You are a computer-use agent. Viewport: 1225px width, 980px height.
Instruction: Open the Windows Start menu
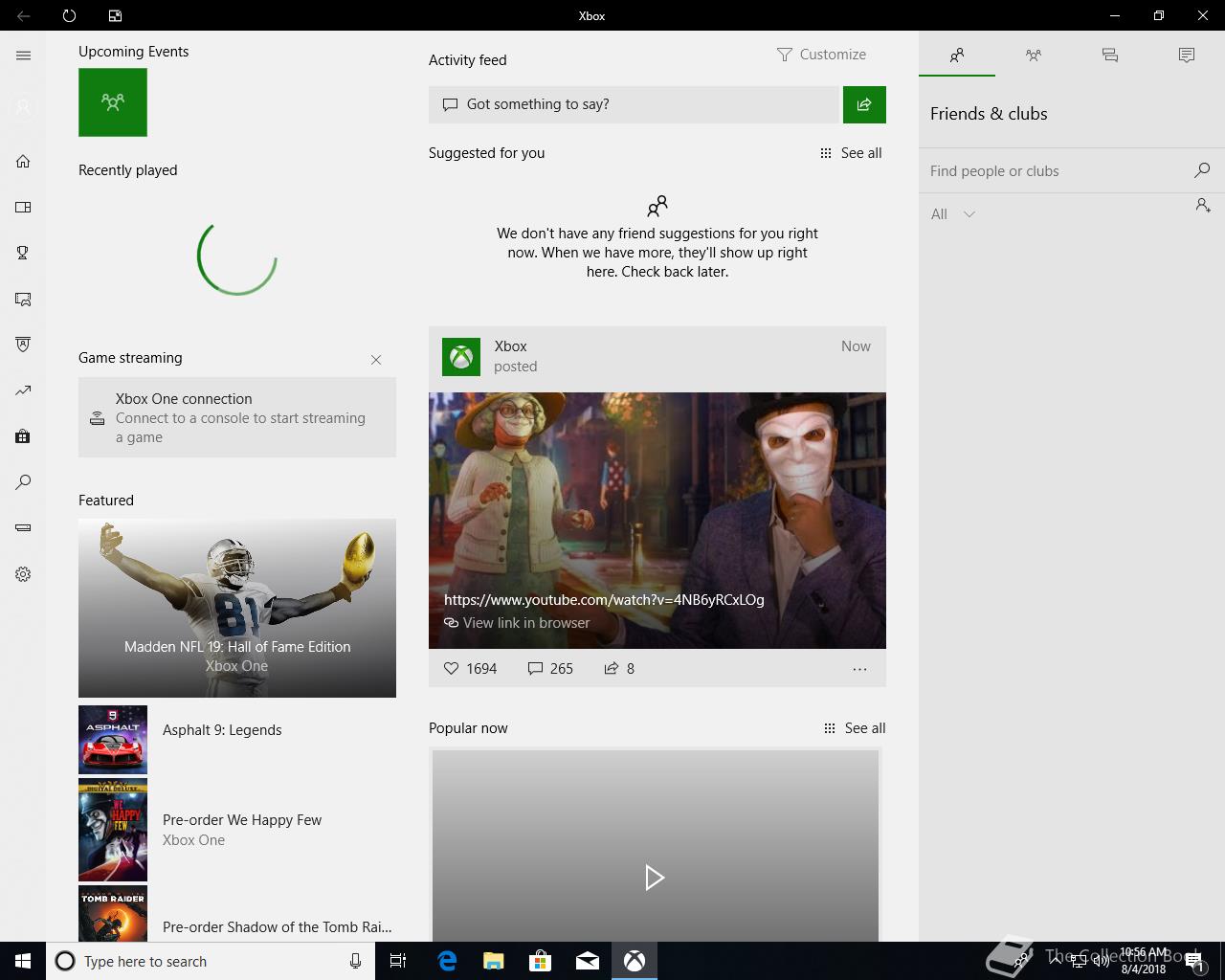coord(23,961)
